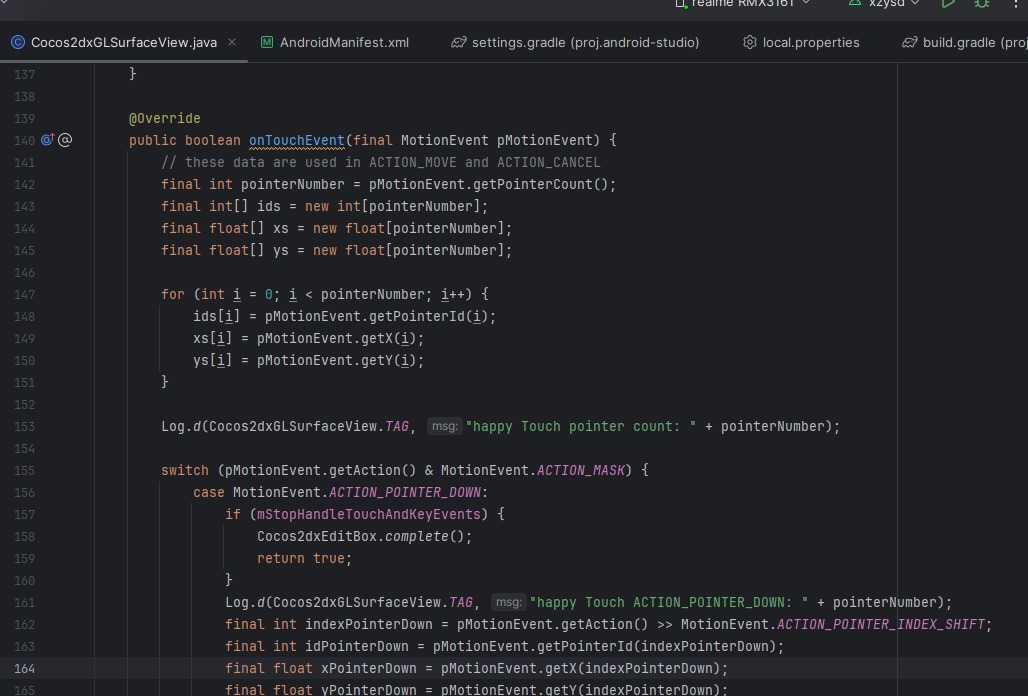
Task: Click mStopHandleTouchAndKeyEvents field on line 157
Action: pos(368,514)
